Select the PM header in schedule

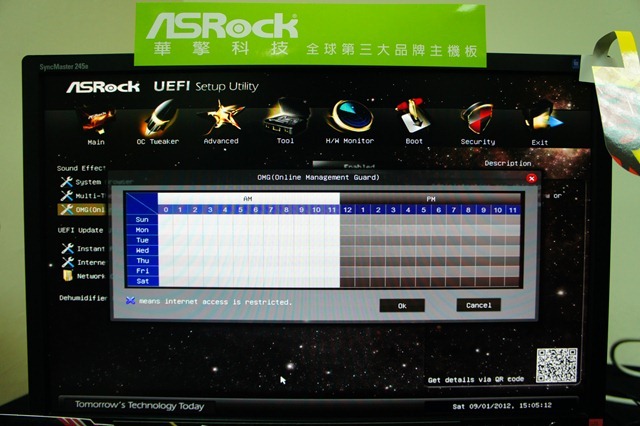click(x=431, y=199)
